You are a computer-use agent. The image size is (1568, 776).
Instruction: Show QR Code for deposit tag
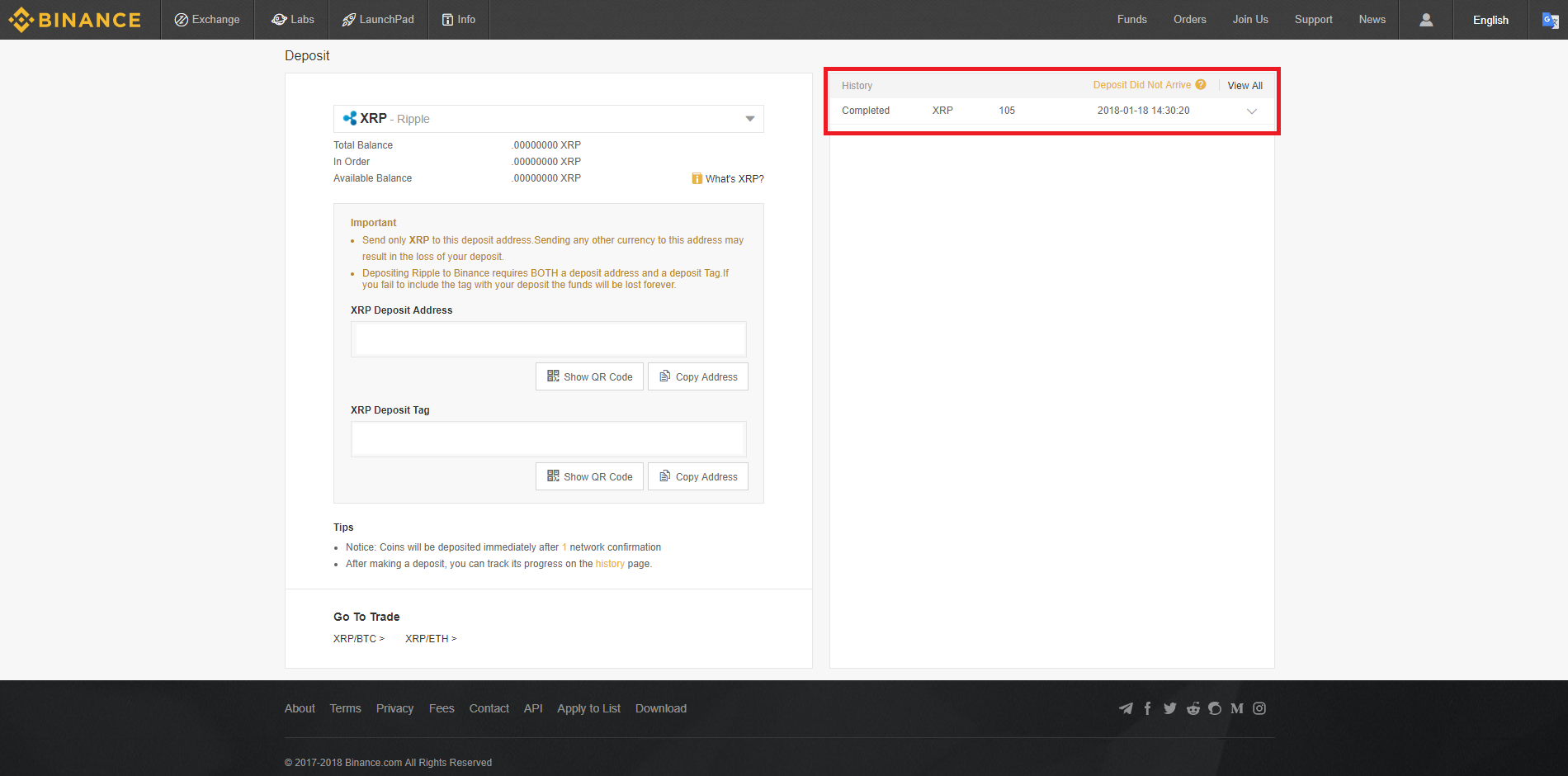point(589,476)
